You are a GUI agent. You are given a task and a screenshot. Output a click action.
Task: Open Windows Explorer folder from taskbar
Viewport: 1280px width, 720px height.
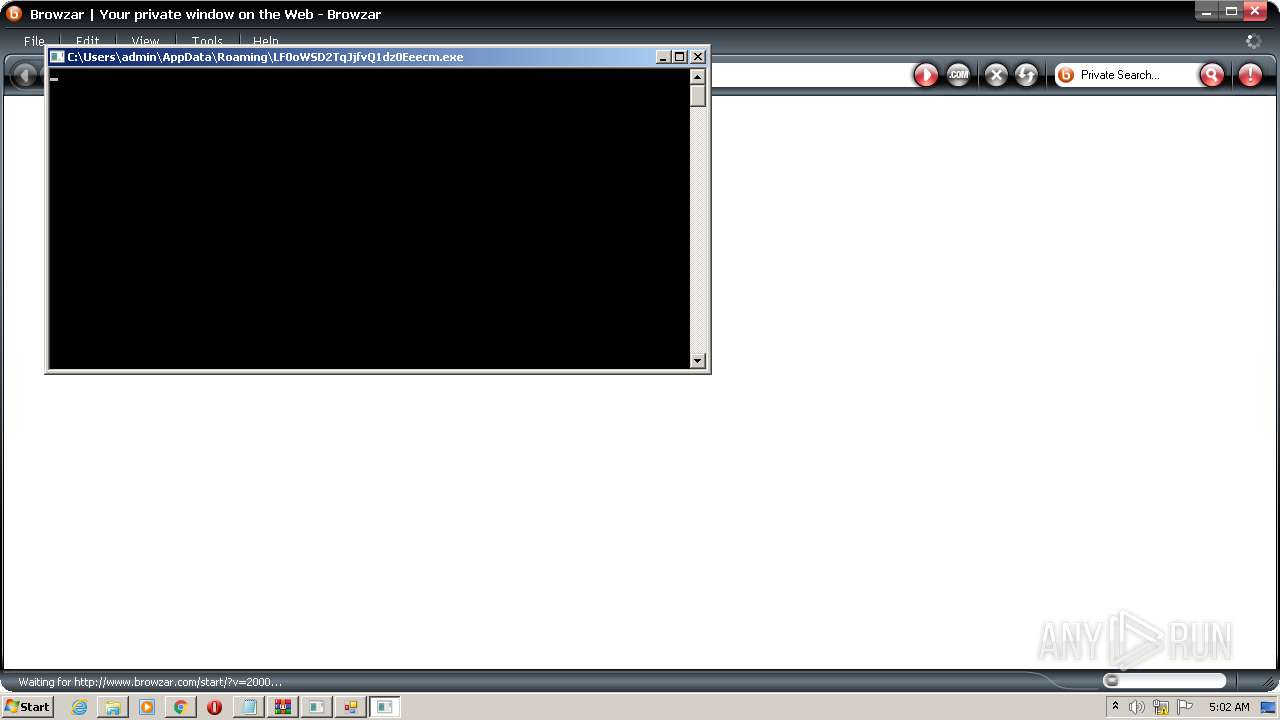[113, 707]
